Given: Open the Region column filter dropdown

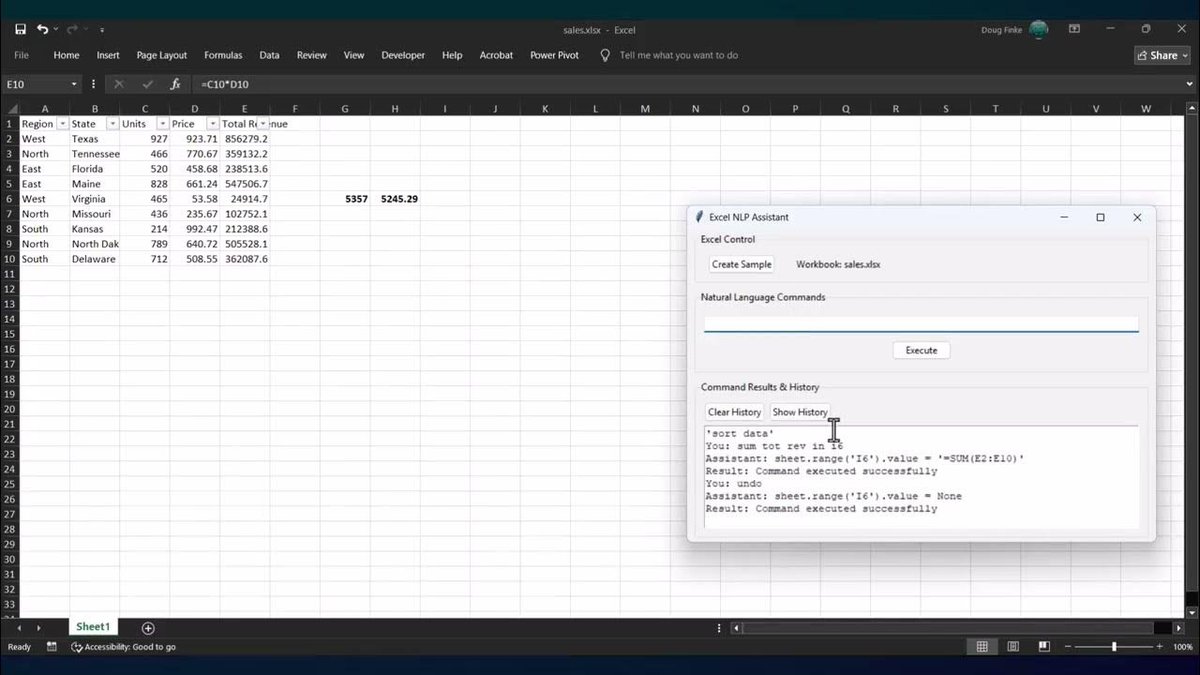Looking at the screenshot, I should pos(62,124).
